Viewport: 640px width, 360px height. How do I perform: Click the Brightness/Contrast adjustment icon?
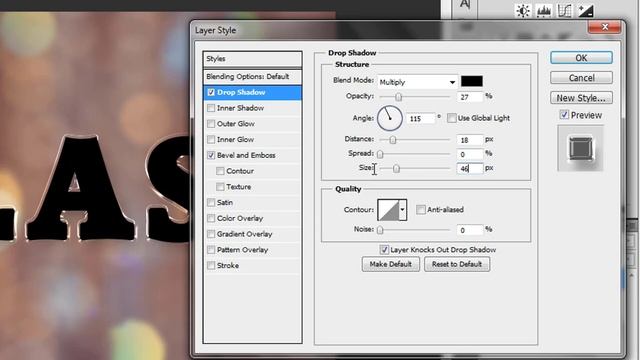tap(523, 11)
